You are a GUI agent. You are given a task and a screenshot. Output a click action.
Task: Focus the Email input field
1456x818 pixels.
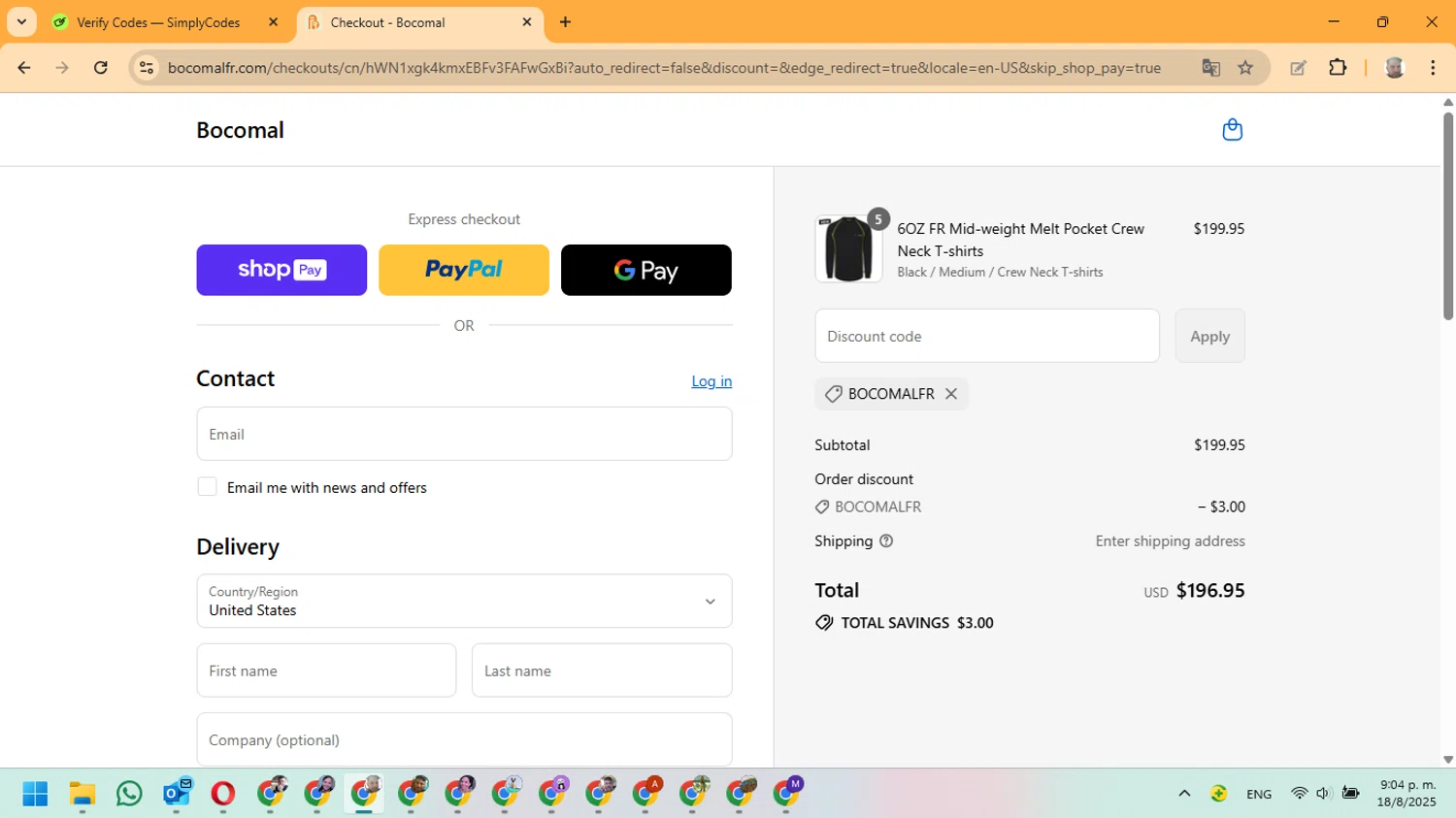pyautogui.click(x=464, y=434)
